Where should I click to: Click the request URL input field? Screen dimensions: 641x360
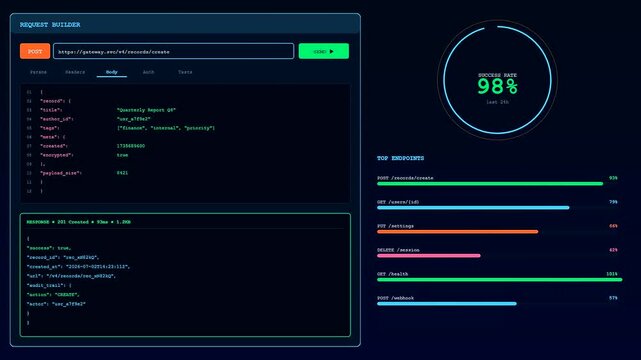(173, 51)
